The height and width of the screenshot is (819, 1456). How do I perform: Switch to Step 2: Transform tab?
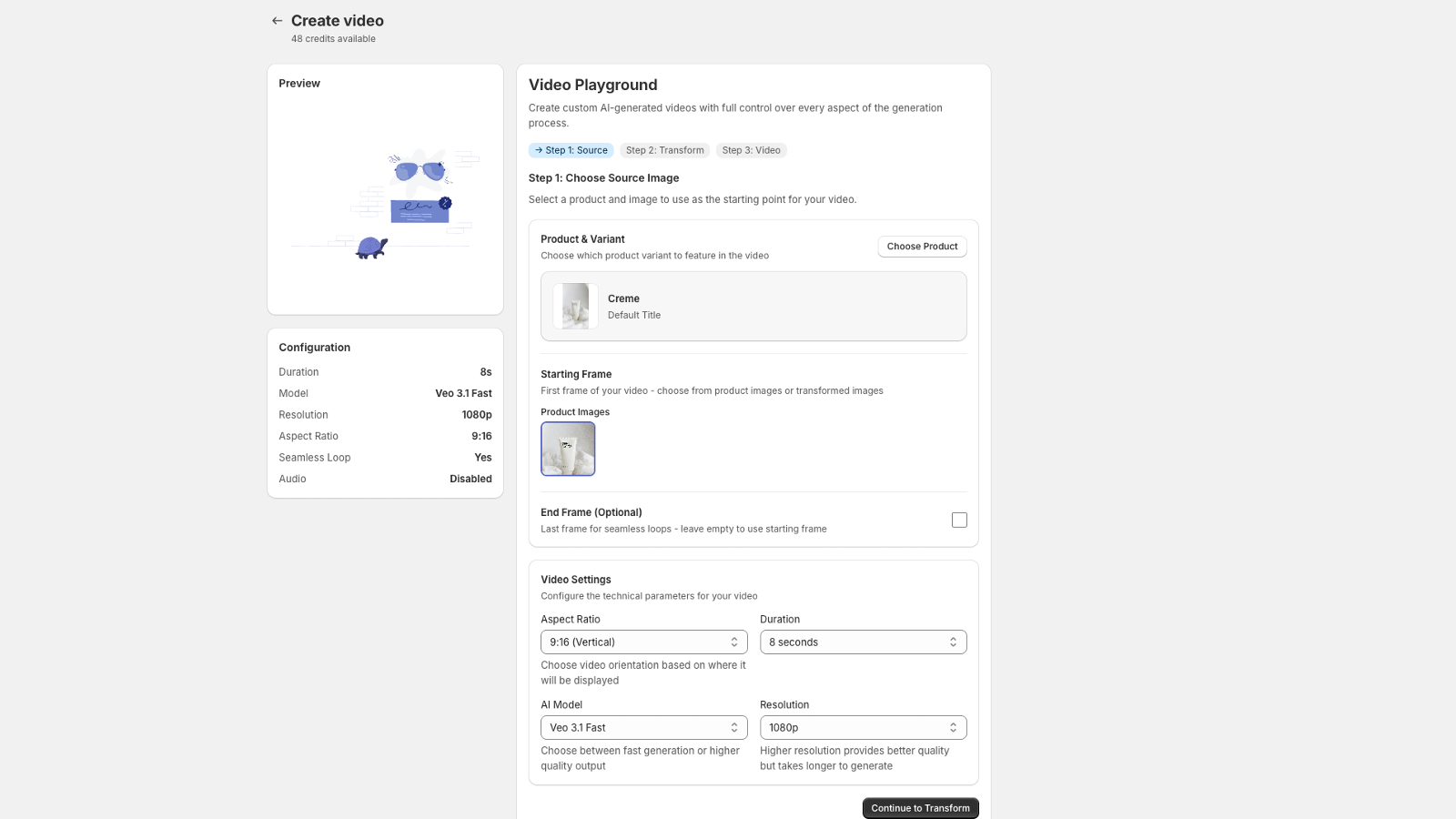[x=664, y=151]
